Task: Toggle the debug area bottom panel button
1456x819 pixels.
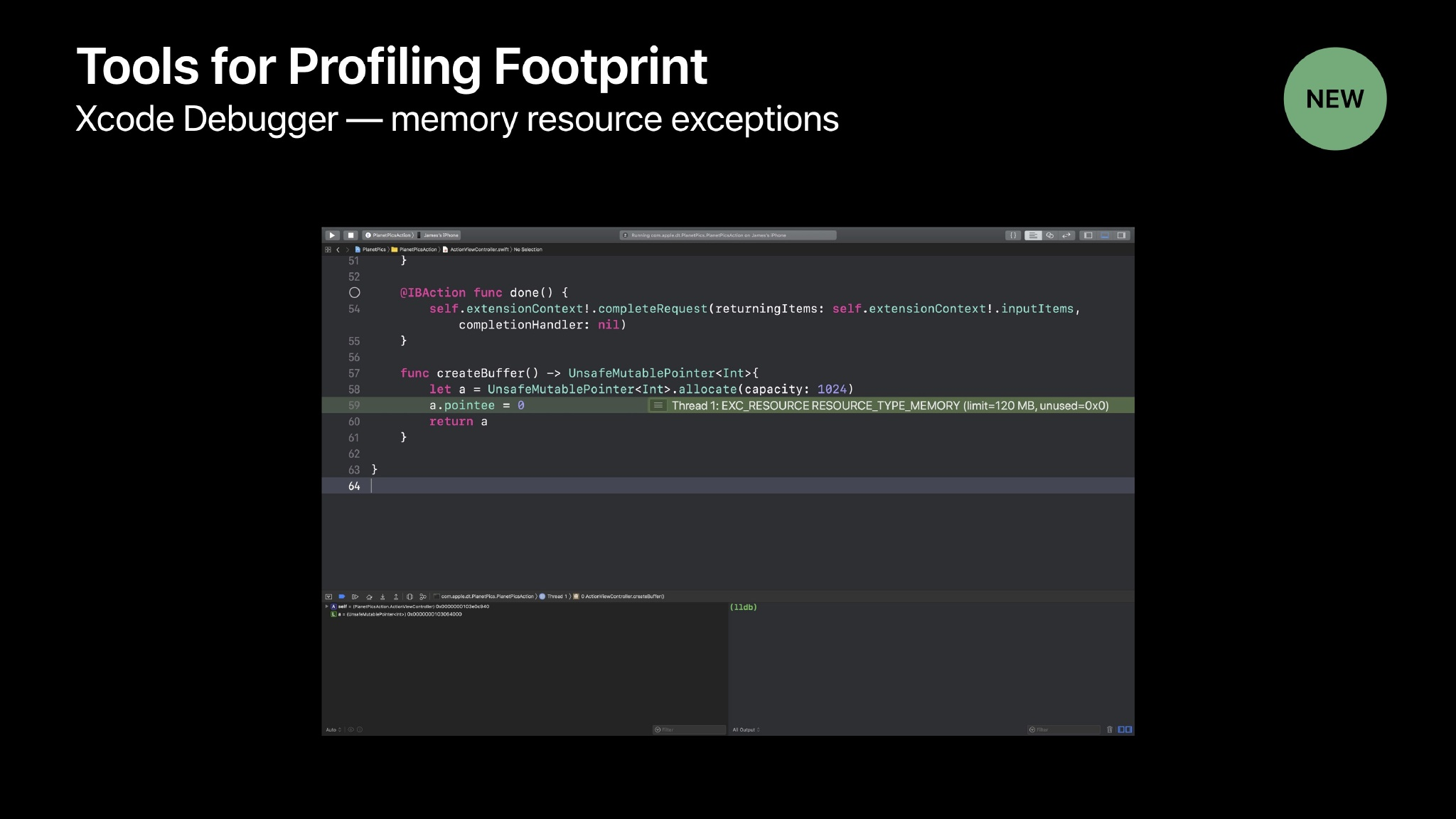Action: [x=1105, y=235]
